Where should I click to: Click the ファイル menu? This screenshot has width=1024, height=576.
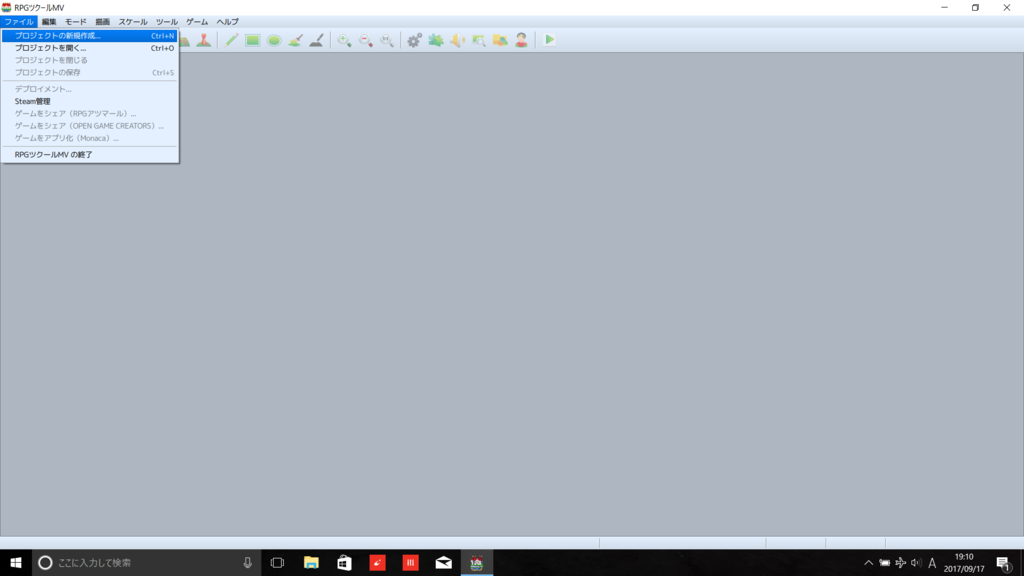point(19,22)
